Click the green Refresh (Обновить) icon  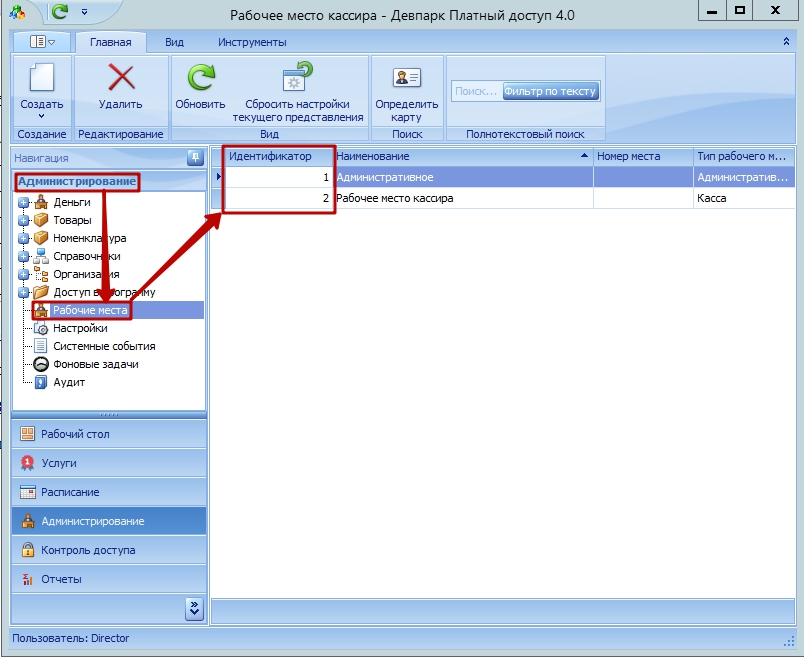point(200,78)
